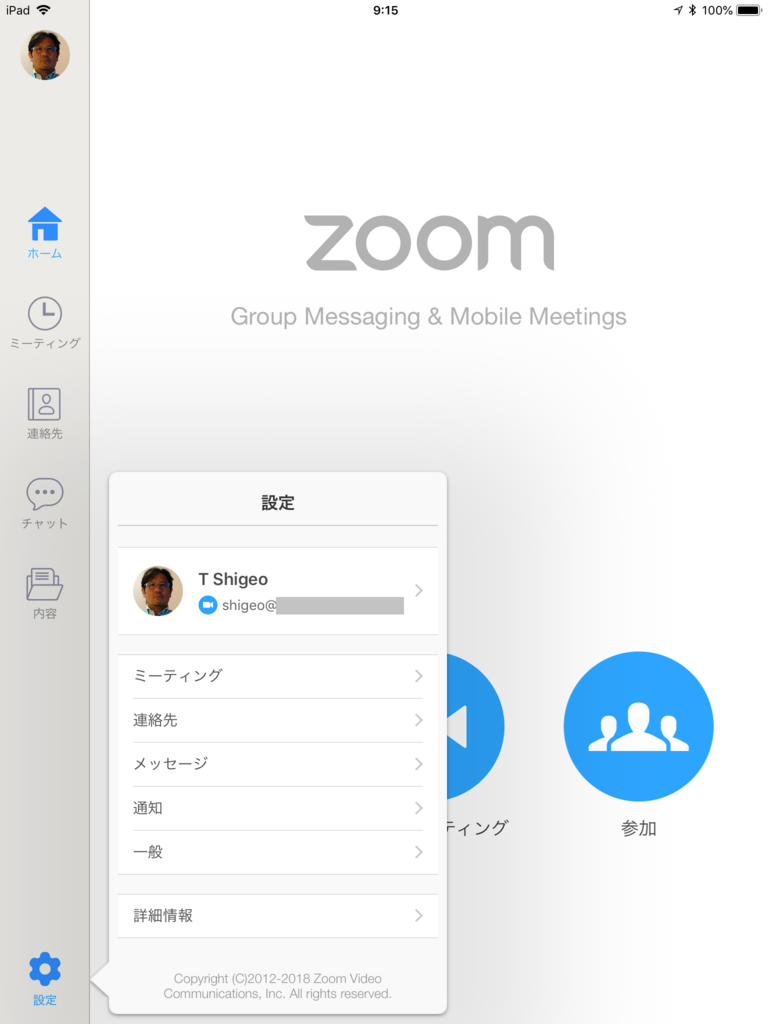The width and height of the screenshot is (768, 1024).
Task: Expand chevron beside メッセージ setting
Action: [x=419, y=764]
